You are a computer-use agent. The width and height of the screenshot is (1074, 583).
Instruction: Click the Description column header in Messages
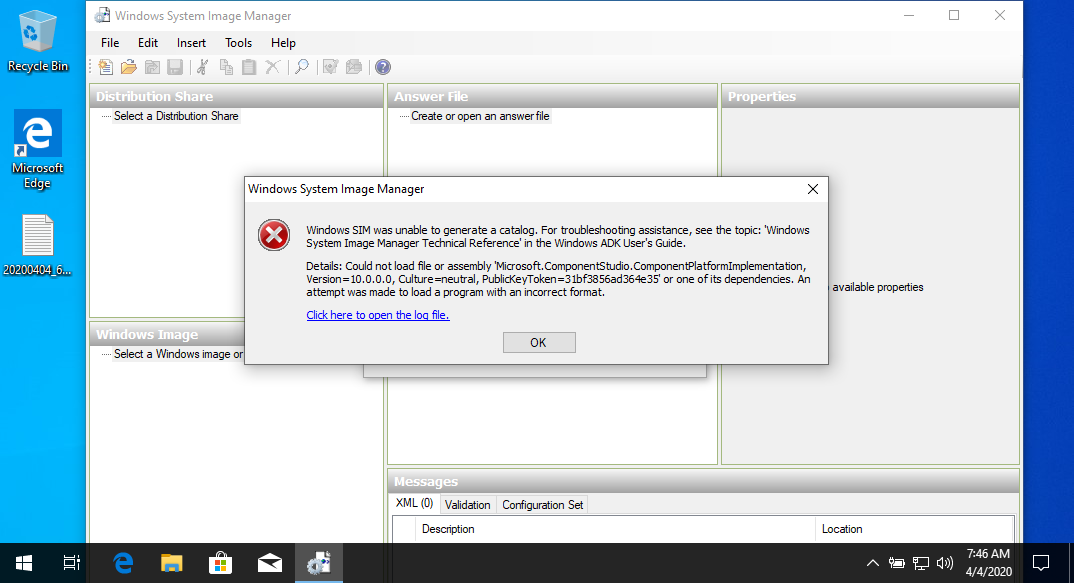(x=615, y=529)
